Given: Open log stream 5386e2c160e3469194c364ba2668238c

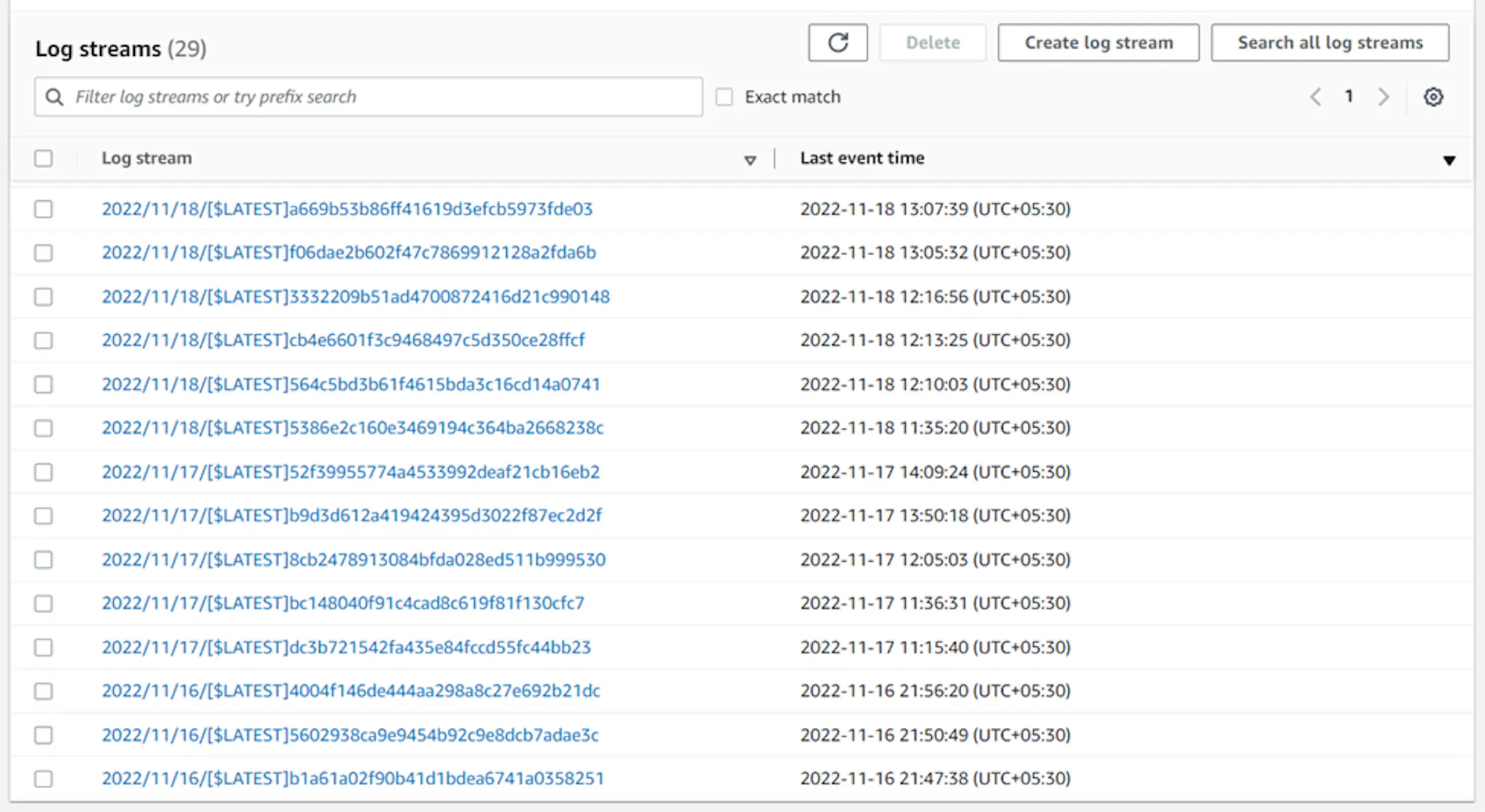Looking at the screenshot, I should (x=352, y=428).
